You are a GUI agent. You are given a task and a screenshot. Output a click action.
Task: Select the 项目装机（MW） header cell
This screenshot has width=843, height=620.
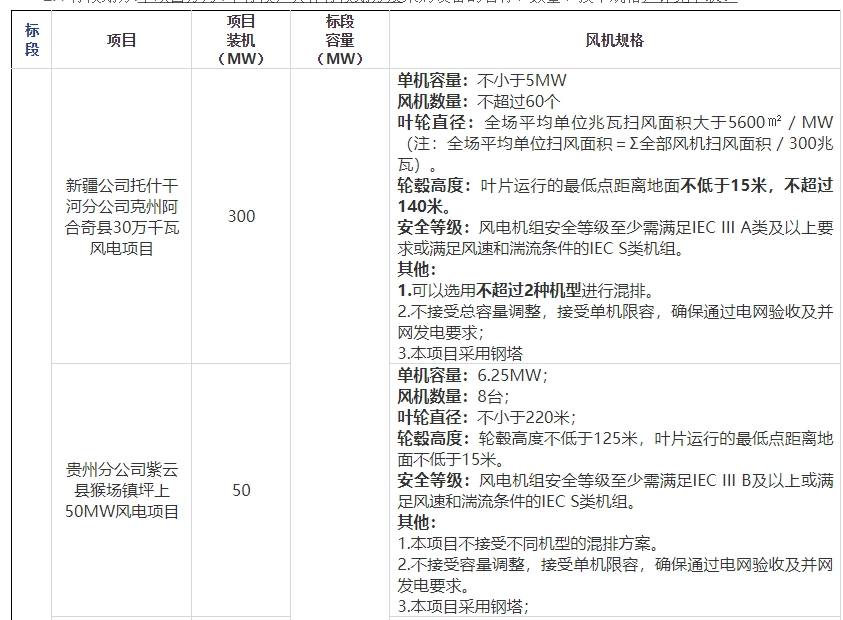pos(241,40)
